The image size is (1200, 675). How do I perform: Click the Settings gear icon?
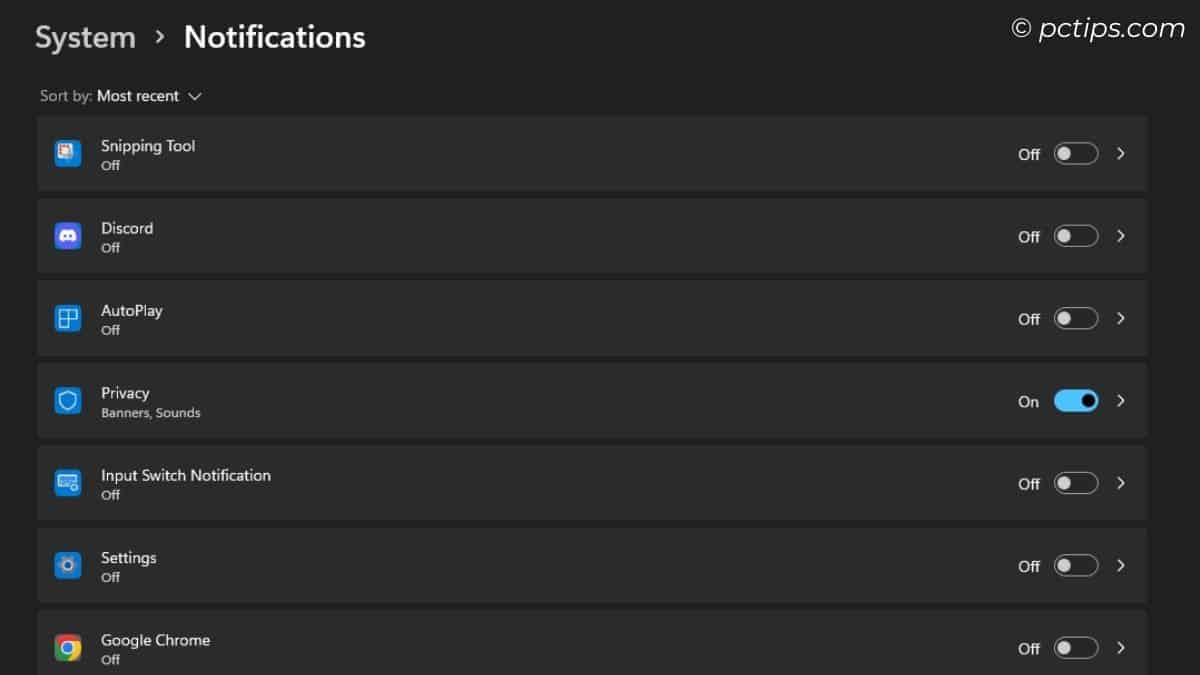point(67,565)
